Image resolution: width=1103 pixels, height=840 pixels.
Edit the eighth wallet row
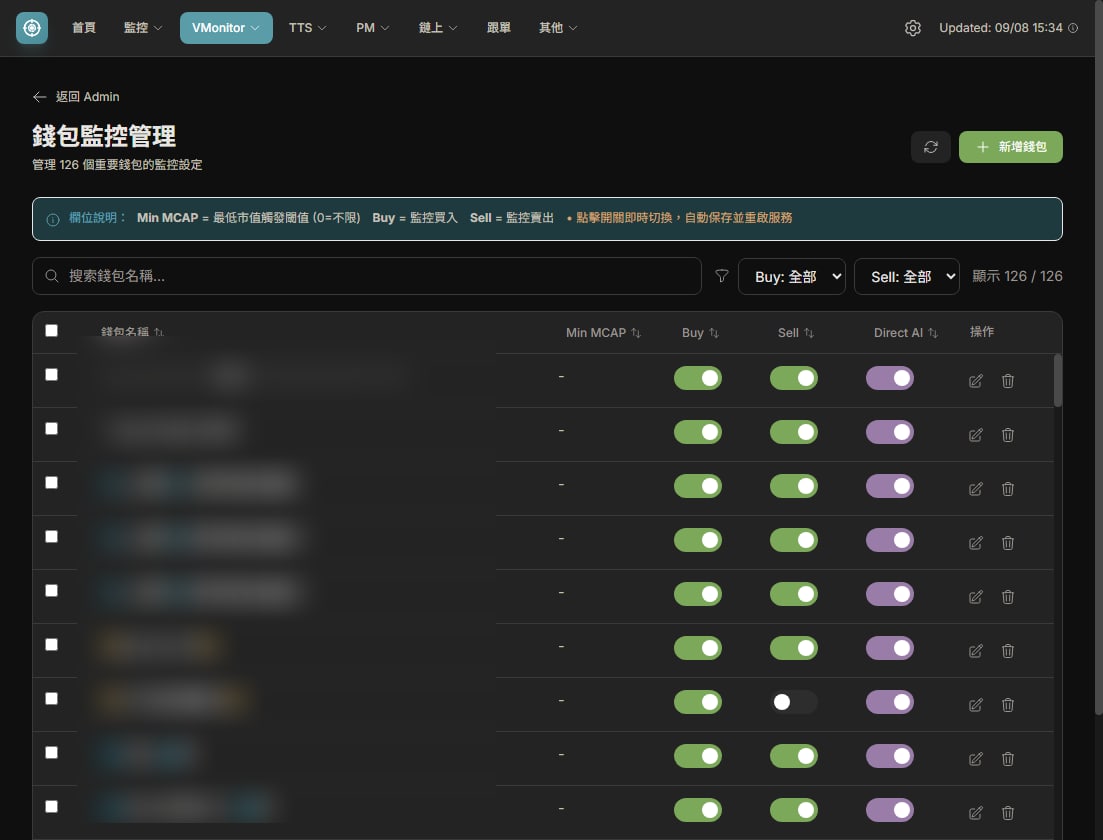976,759
